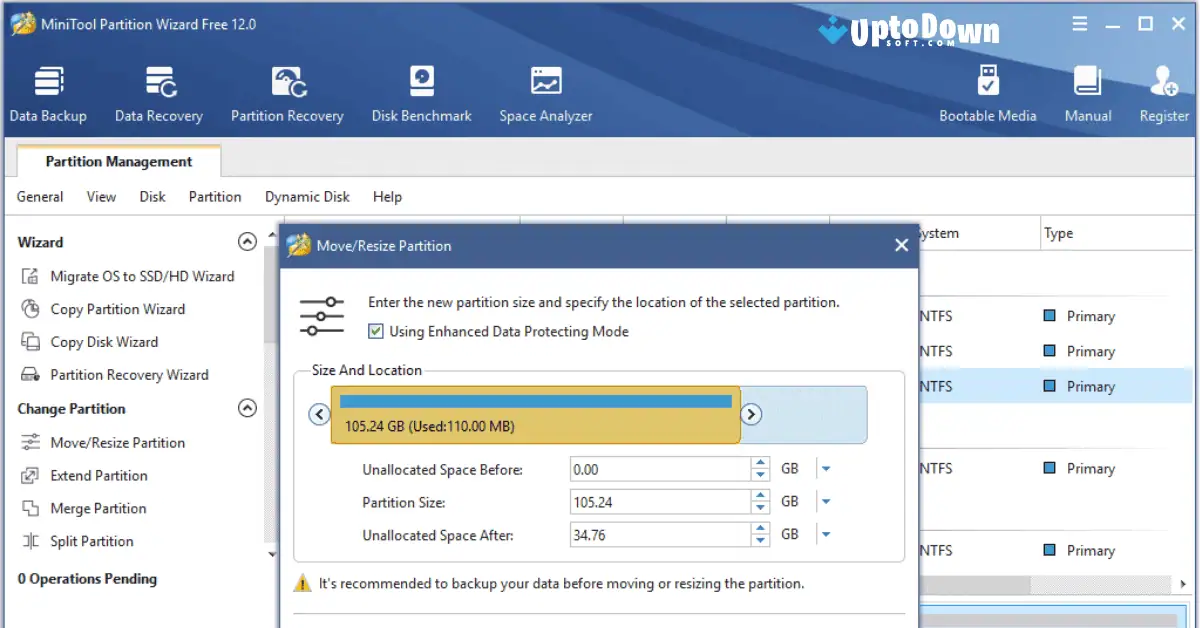This screenshot has height=628, width=1200.
Task: Open the Partition menu
Action: [214, 196]
